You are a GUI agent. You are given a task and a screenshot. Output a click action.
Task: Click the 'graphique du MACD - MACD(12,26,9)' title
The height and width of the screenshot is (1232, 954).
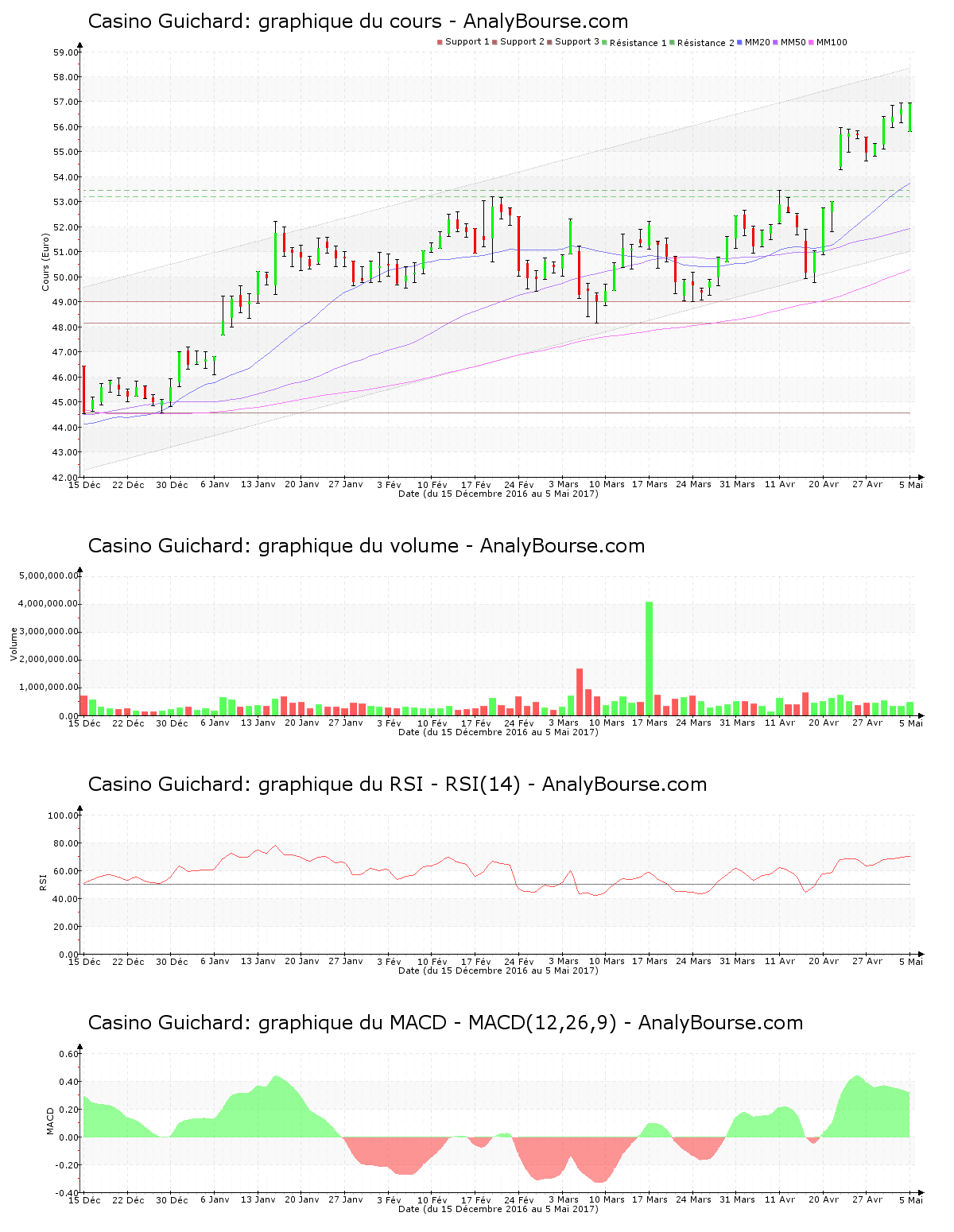pos(445,1023)
